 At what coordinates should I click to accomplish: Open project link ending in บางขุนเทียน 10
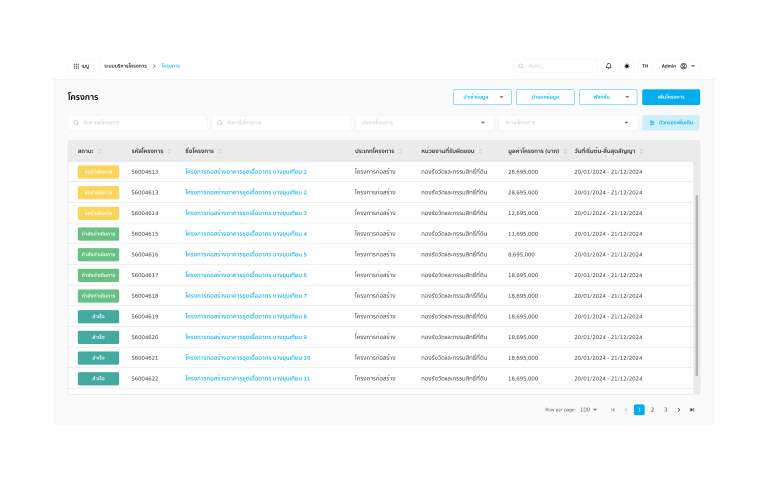point(248,358)
